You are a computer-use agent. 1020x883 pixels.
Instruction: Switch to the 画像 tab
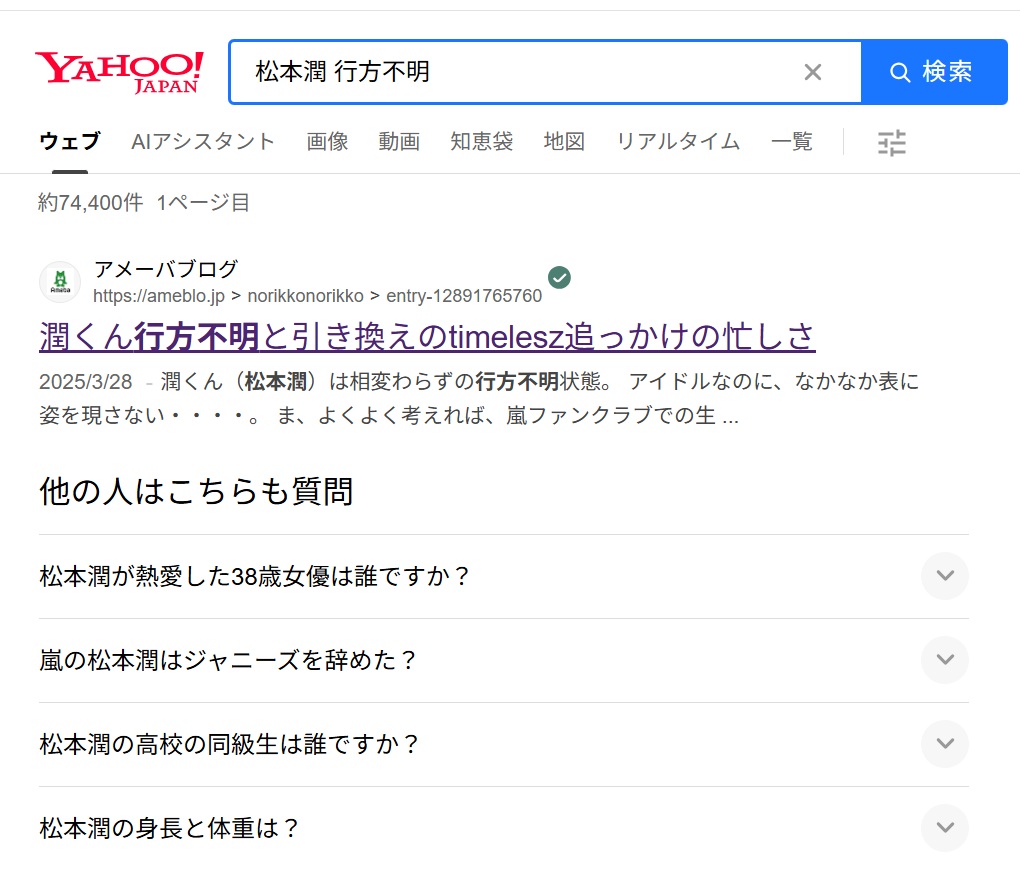(327, 142)
